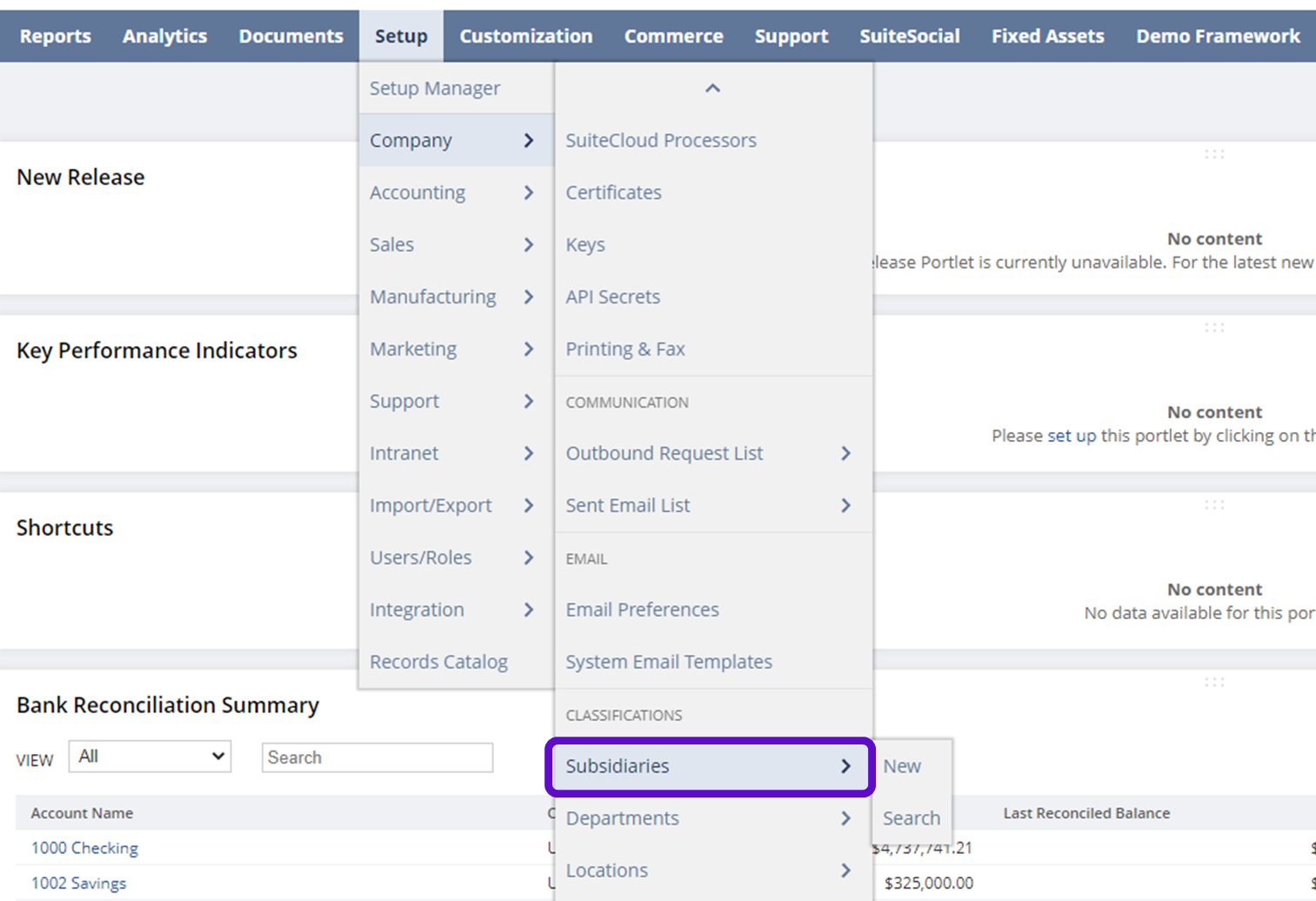Select New under Subsidiaries
The width and height of the screenshot is (1316, 901).
pos(902,766)
